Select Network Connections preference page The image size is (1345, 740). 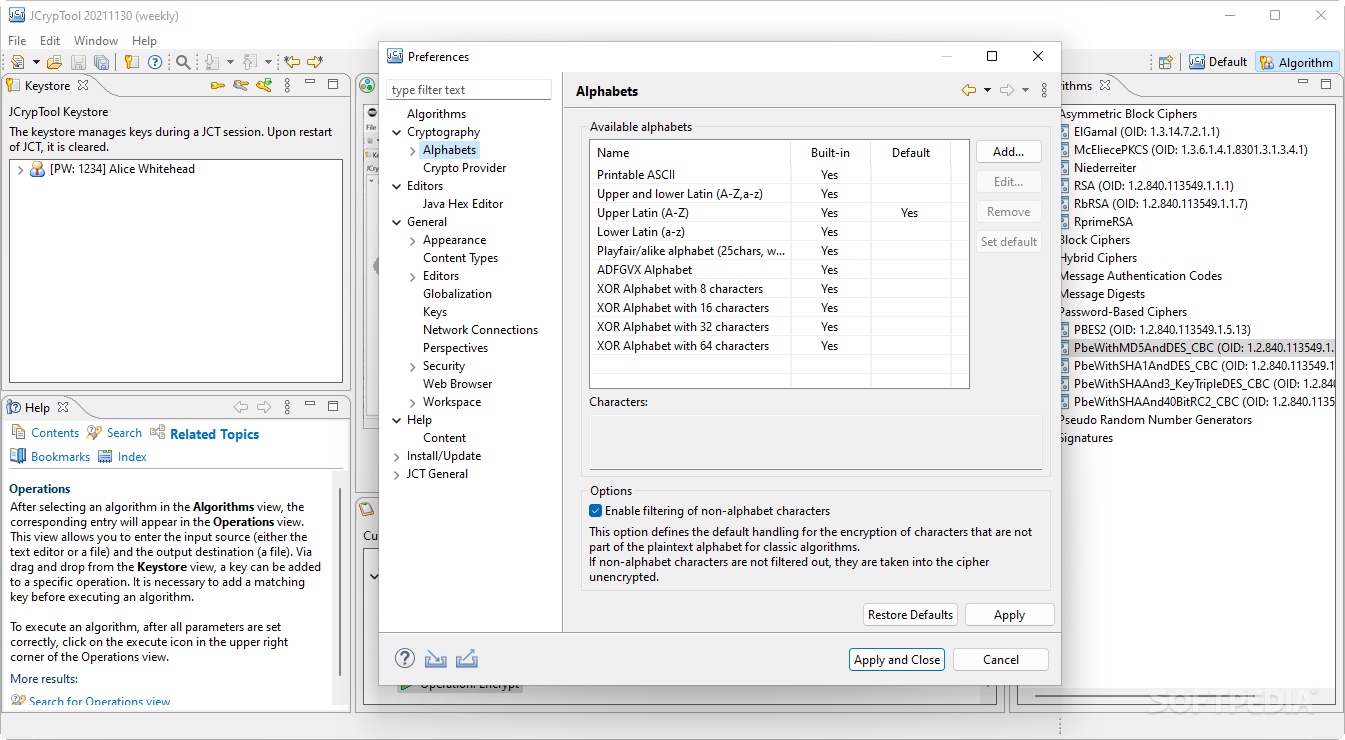(480, 330)
